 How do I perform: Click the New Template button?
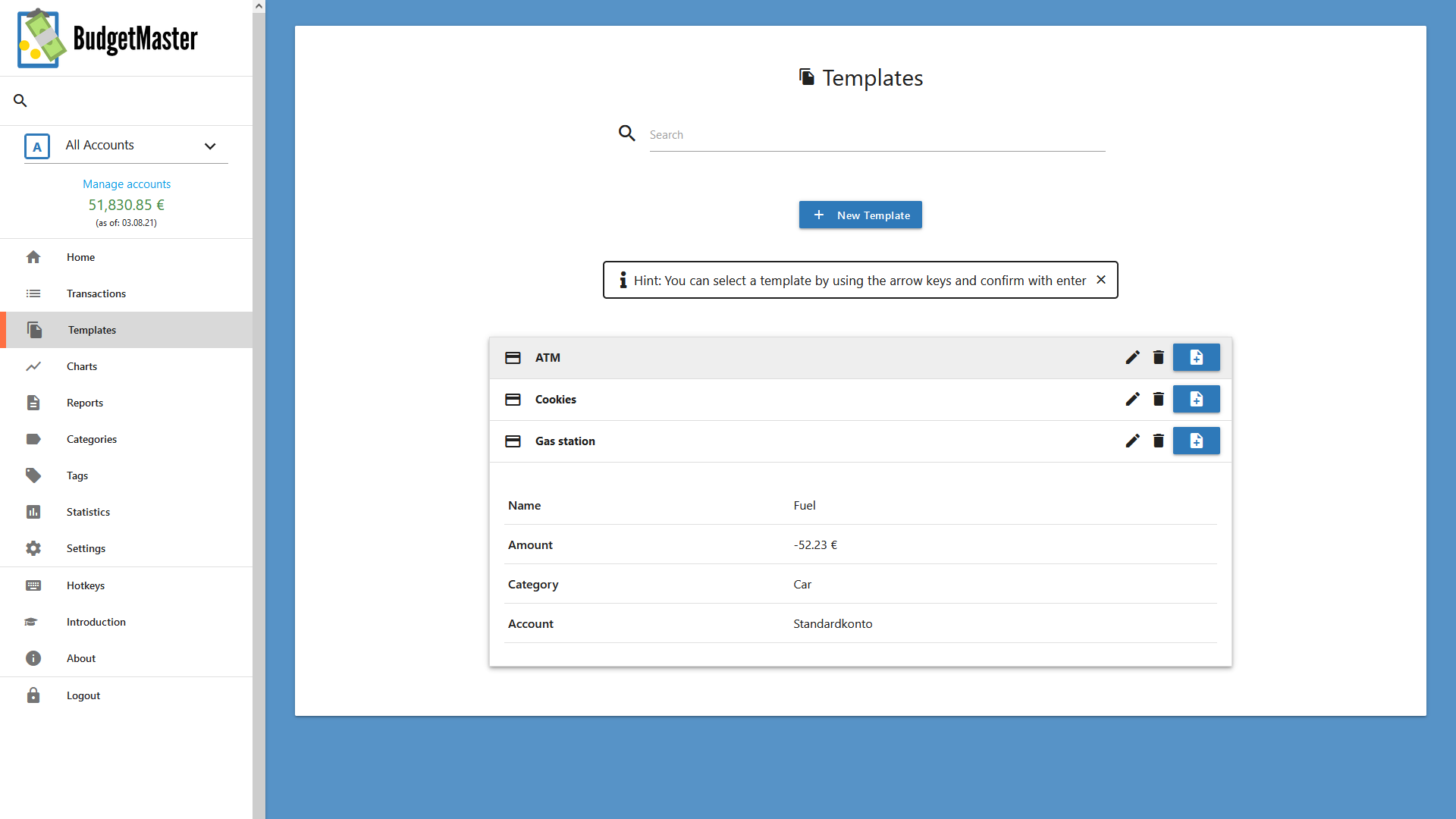pyautogui.click(x=861, y=215)
